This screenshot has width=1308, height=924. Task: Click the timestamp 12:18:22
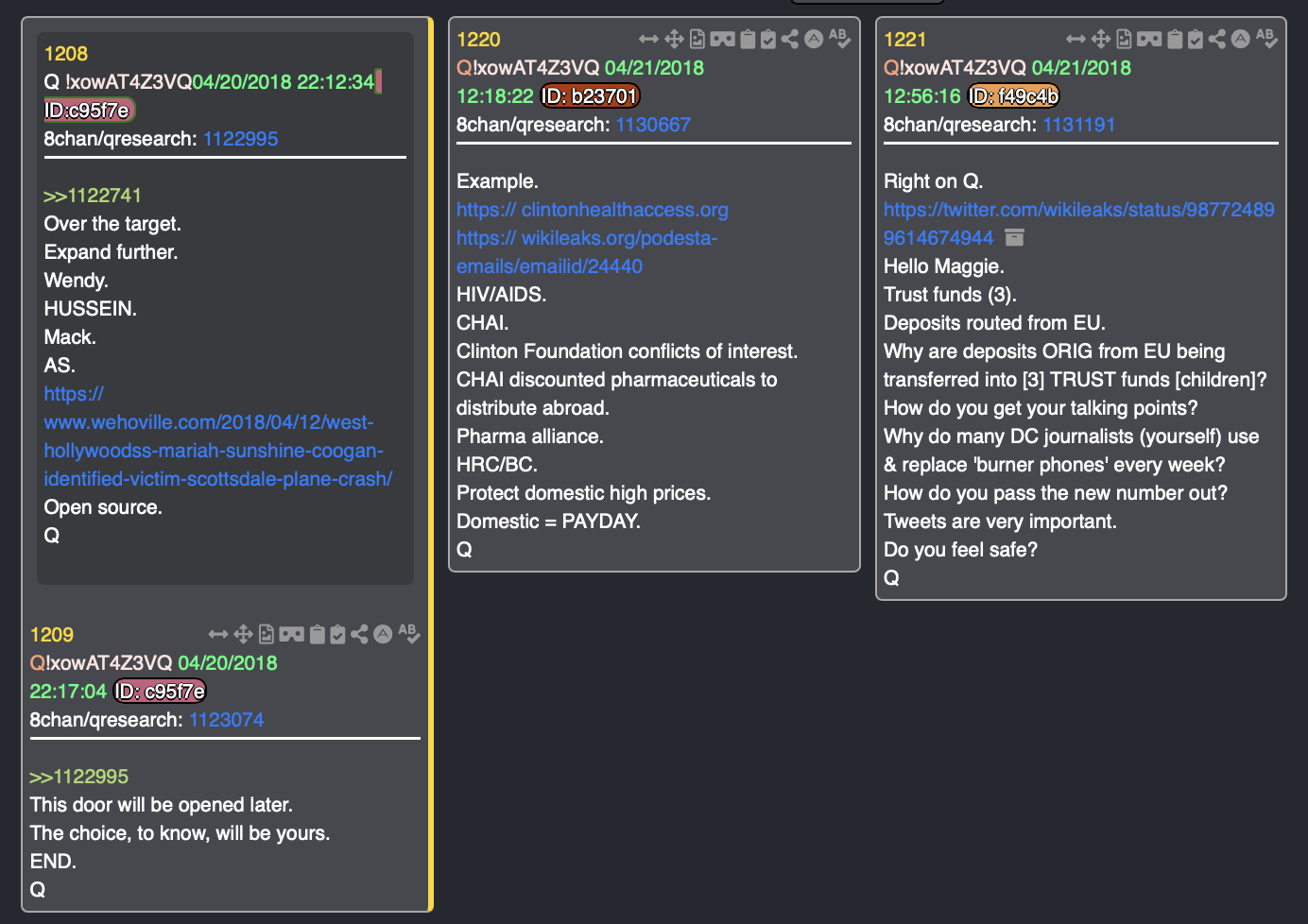point(495,96)
